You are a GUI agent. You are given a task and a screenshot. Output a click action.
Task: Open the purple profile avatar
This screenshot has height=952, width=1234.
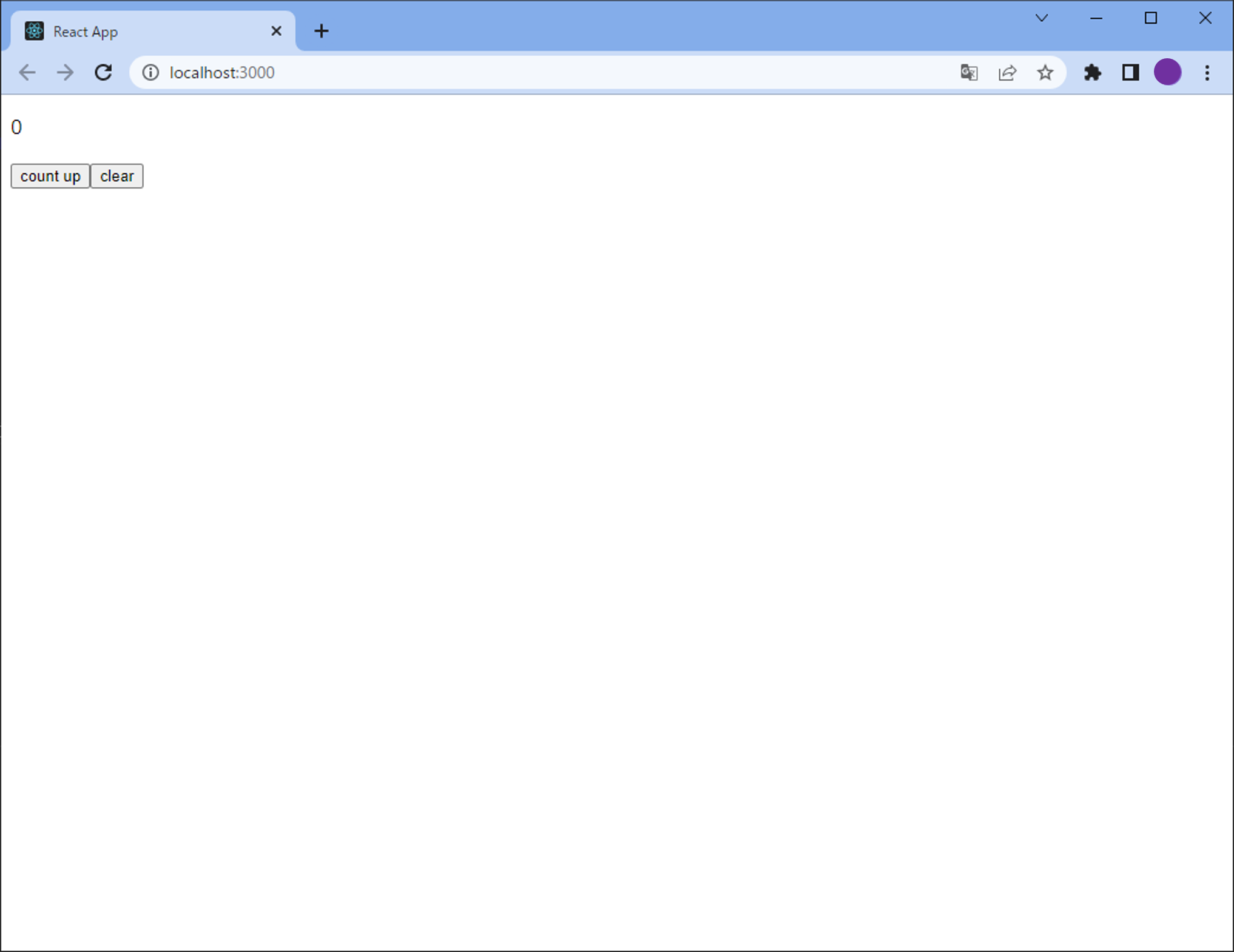click(x=1168, y=72)
